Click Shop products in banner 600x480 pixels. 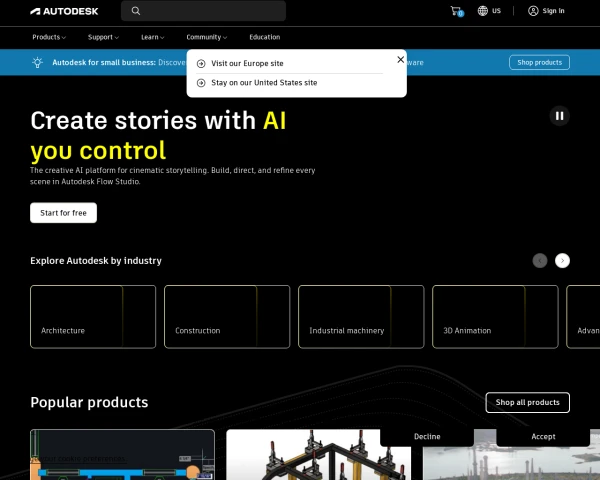[540, 62]
